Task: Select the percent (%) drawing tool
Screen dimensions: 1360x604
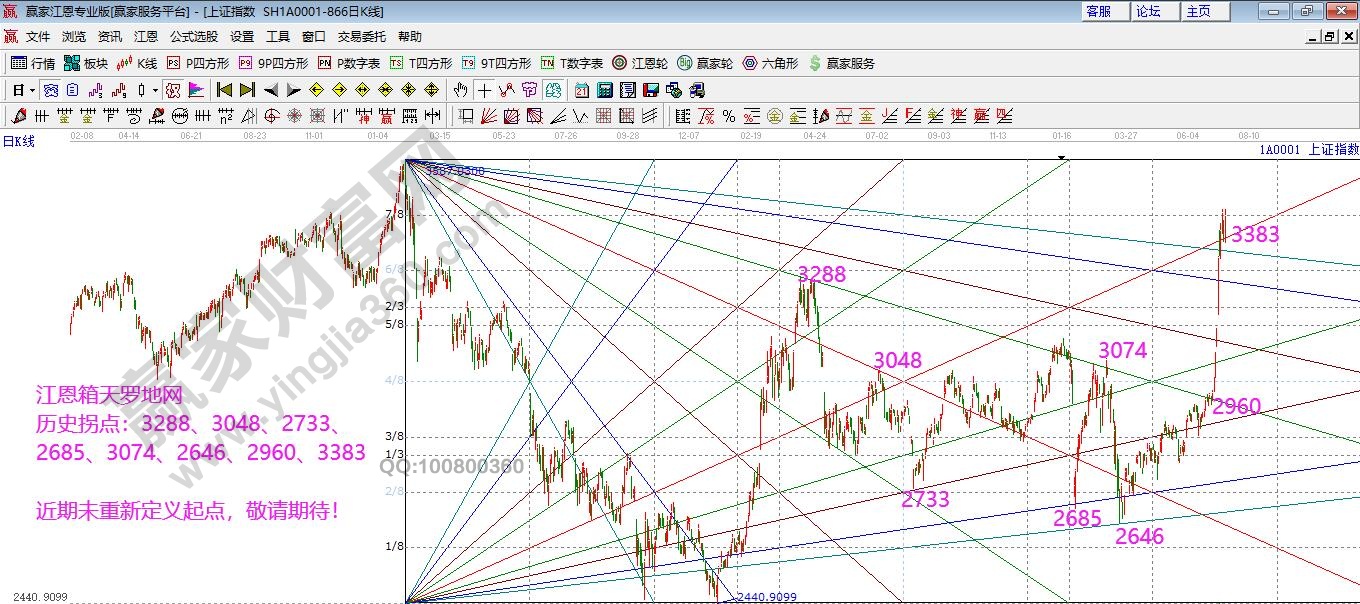Action: pyautogui.click(x=729, y=116)
